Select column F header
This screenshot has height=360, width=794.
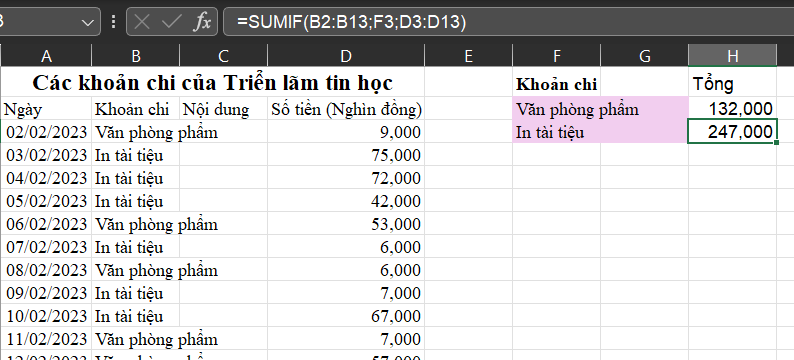tap(557, 56)
